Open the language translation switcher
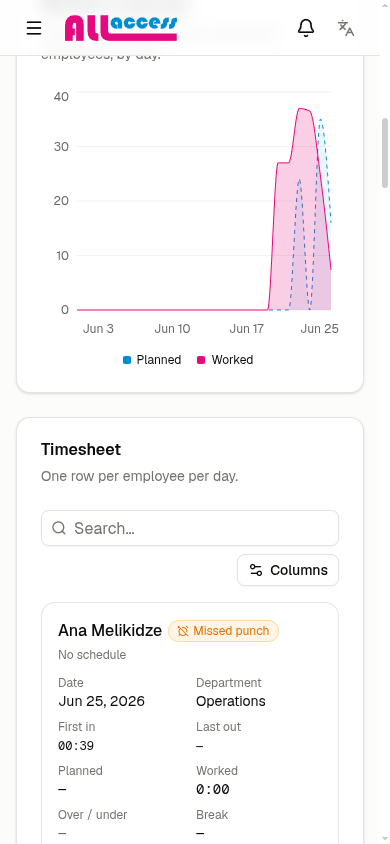This screenshot has height=844, width=390. pyautogui.click(x=346, y=28)
